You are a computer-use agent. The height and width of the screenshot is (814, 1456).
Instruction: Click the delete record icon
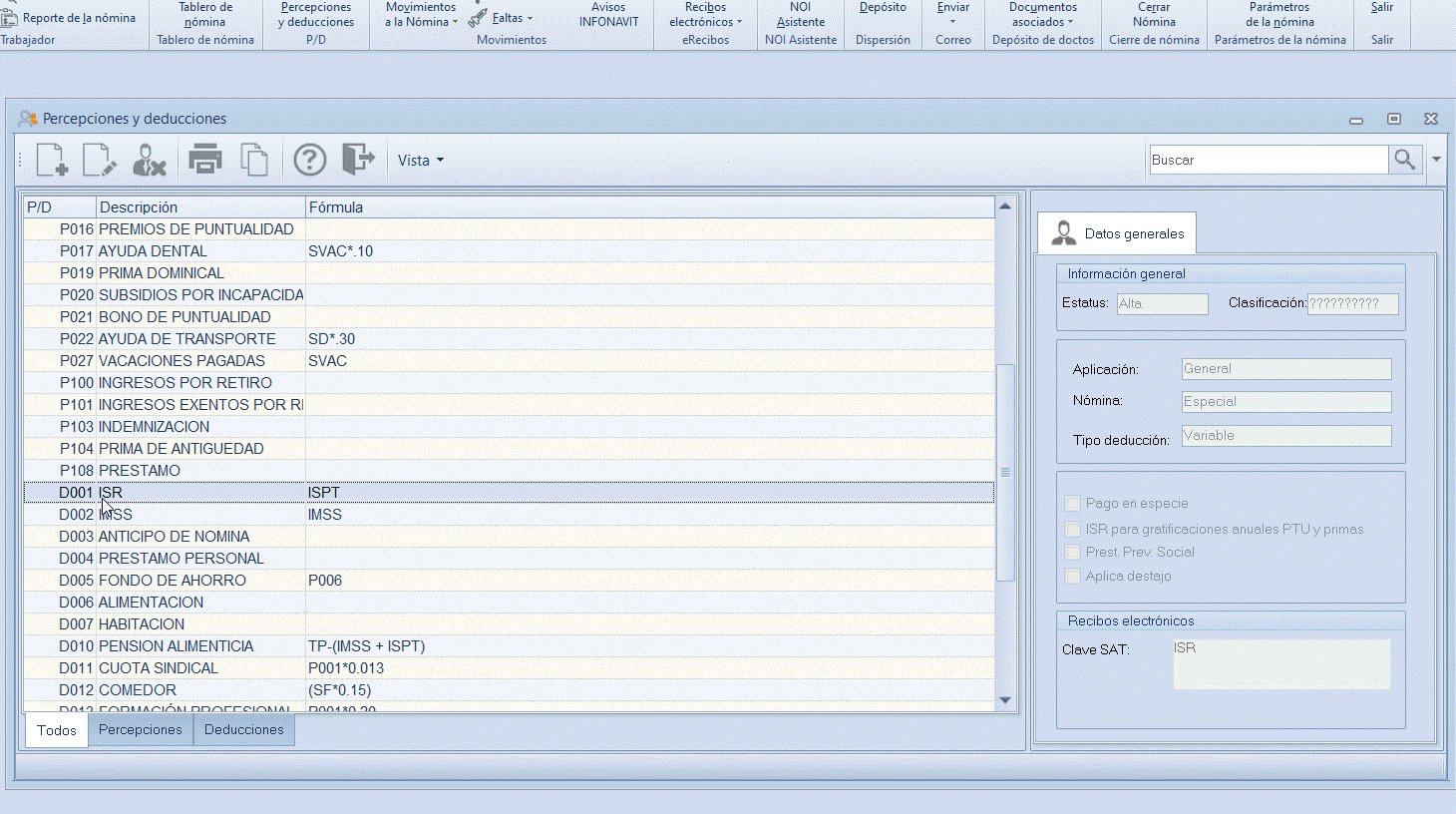point(149,160)
